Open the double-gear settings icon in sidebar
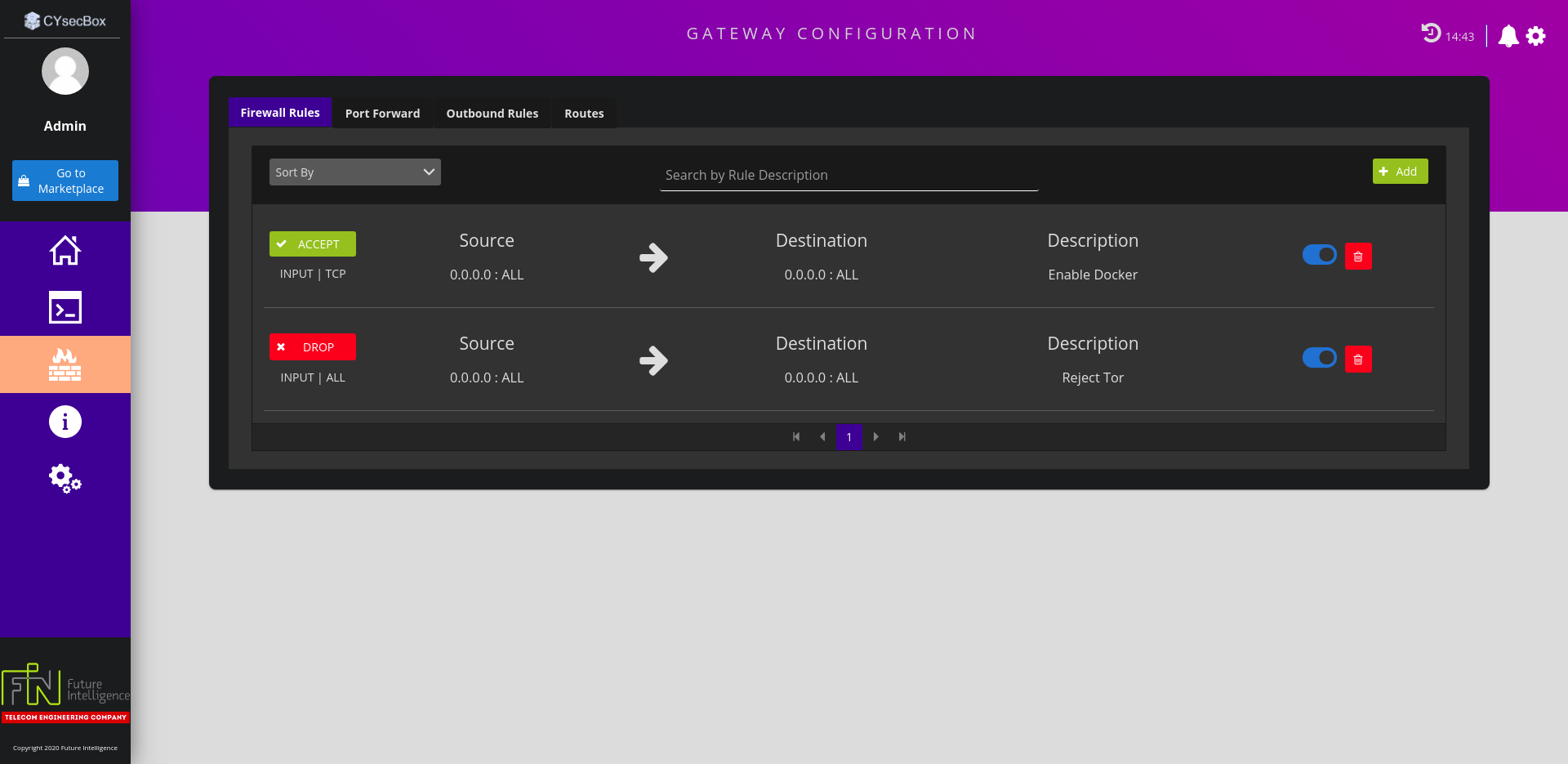This screenshot has height=764, width=1568. [65, 479]
